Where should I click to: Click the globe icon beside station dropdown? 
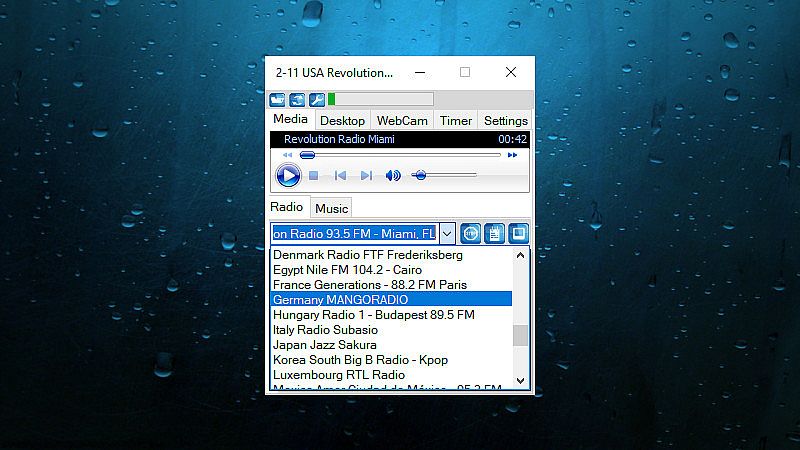point(470,234)
